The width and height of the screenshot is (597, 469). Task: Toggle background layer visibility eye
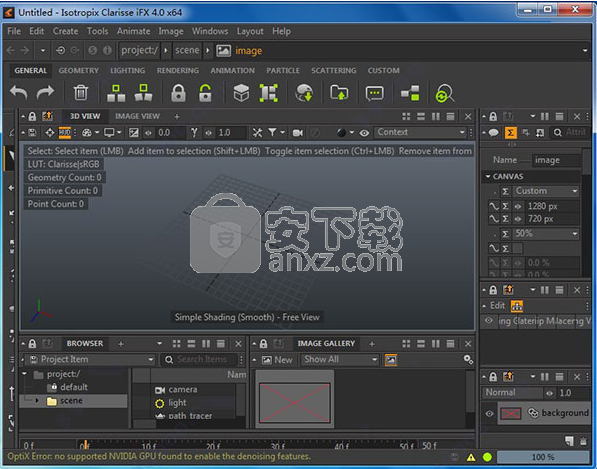click(x=489, y=413)
